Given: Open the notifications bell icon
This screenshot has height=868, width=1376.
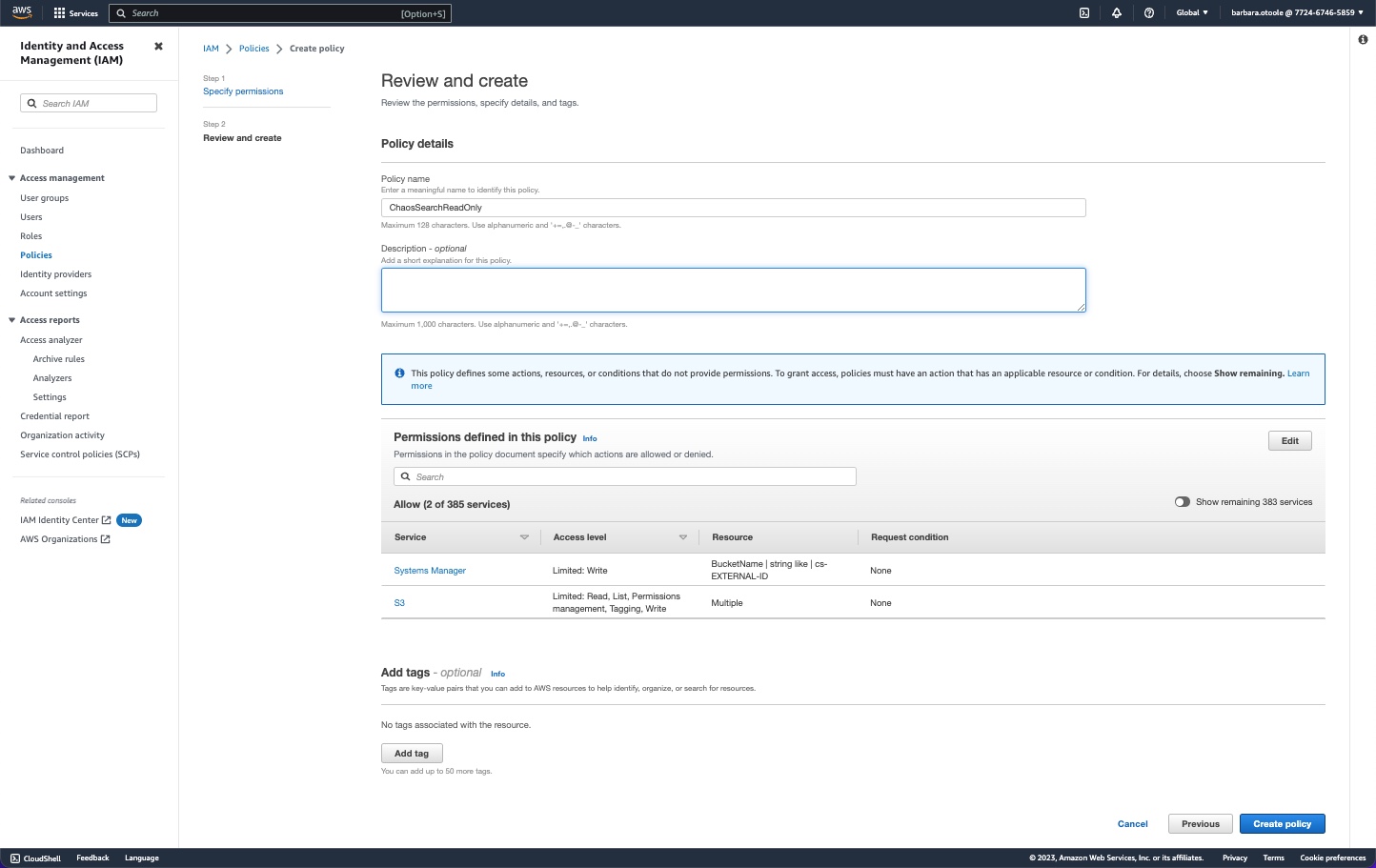Looking at the screenshot, I should (1116, 12).
